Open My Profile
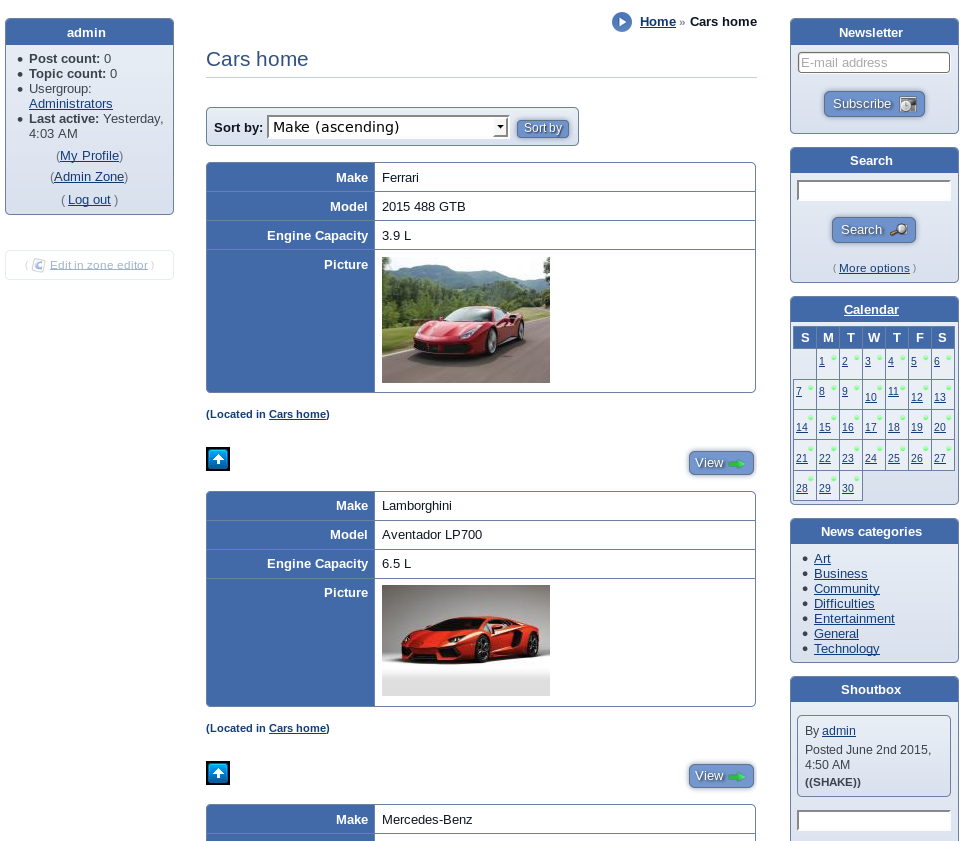Image resolution: width=964 pixels, height=841 pixels. click(89, 156)
